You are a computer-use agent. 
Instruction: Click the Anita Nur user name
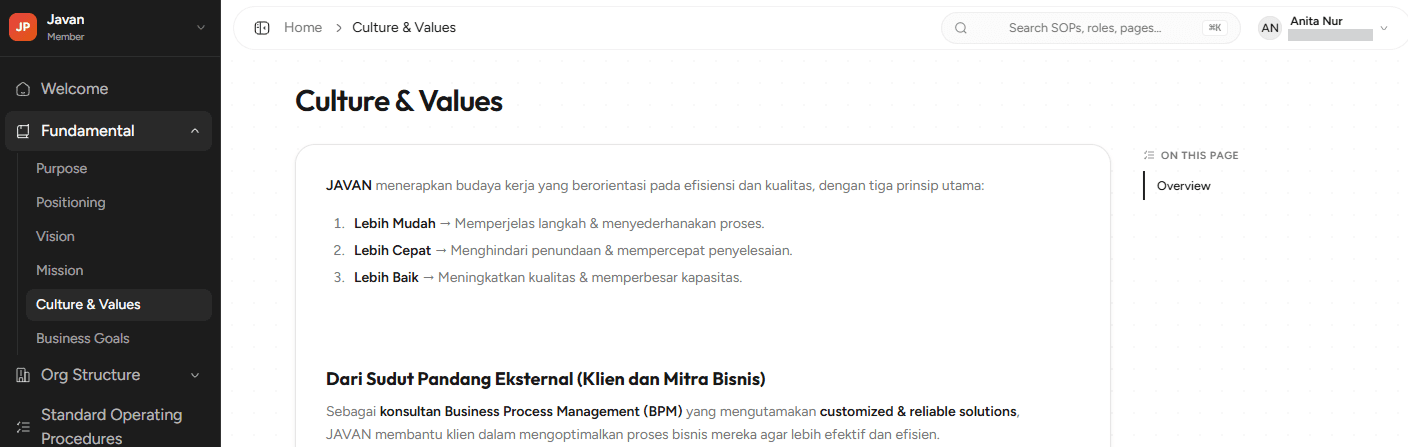click(x=1316, y=20)
